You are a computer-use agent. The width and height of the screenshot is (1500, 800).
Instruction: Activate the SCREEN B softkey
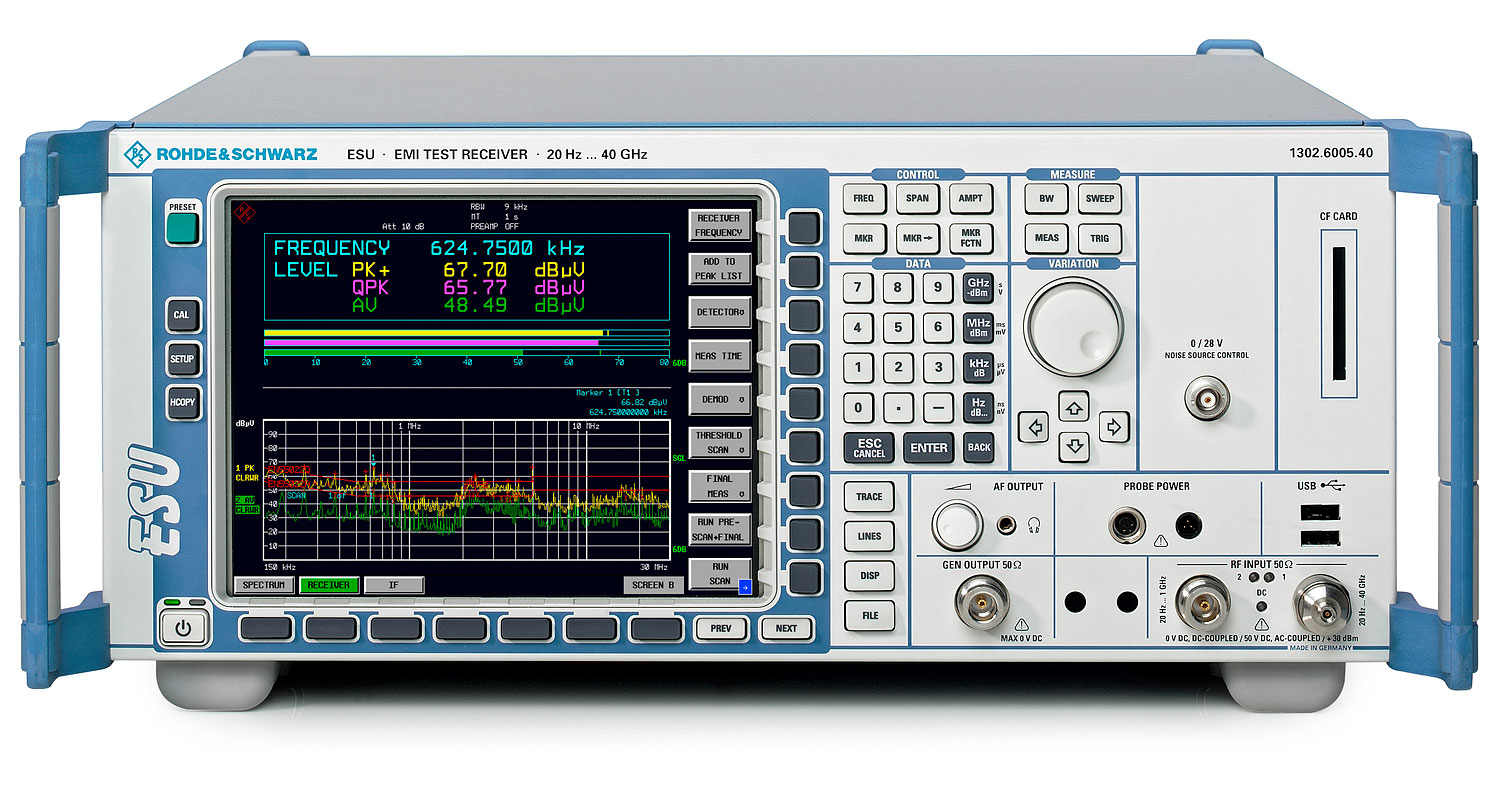[653, 585]
